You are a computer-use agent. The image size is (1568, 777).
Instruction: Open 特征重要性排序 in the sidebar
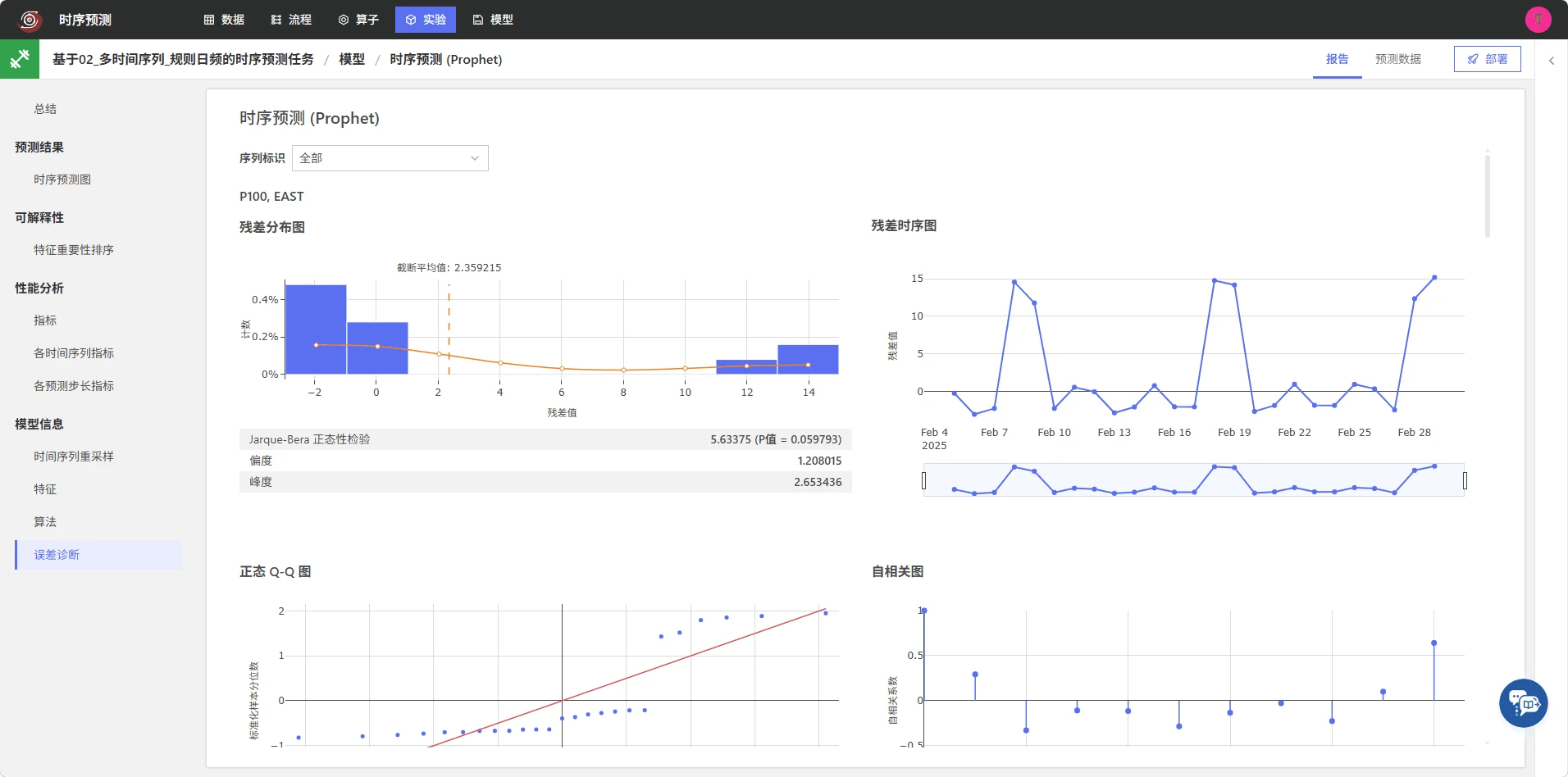(74, 250)
